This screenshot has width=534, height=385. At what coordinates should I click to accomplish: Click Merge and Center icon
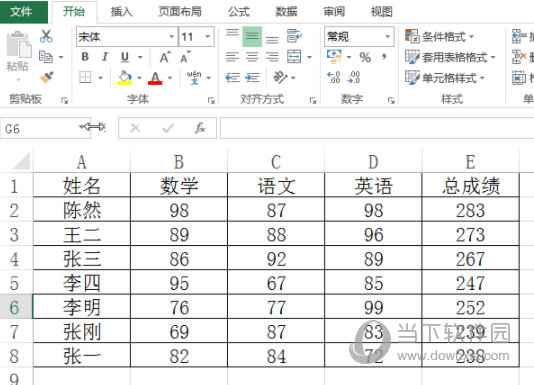point(294,57)
